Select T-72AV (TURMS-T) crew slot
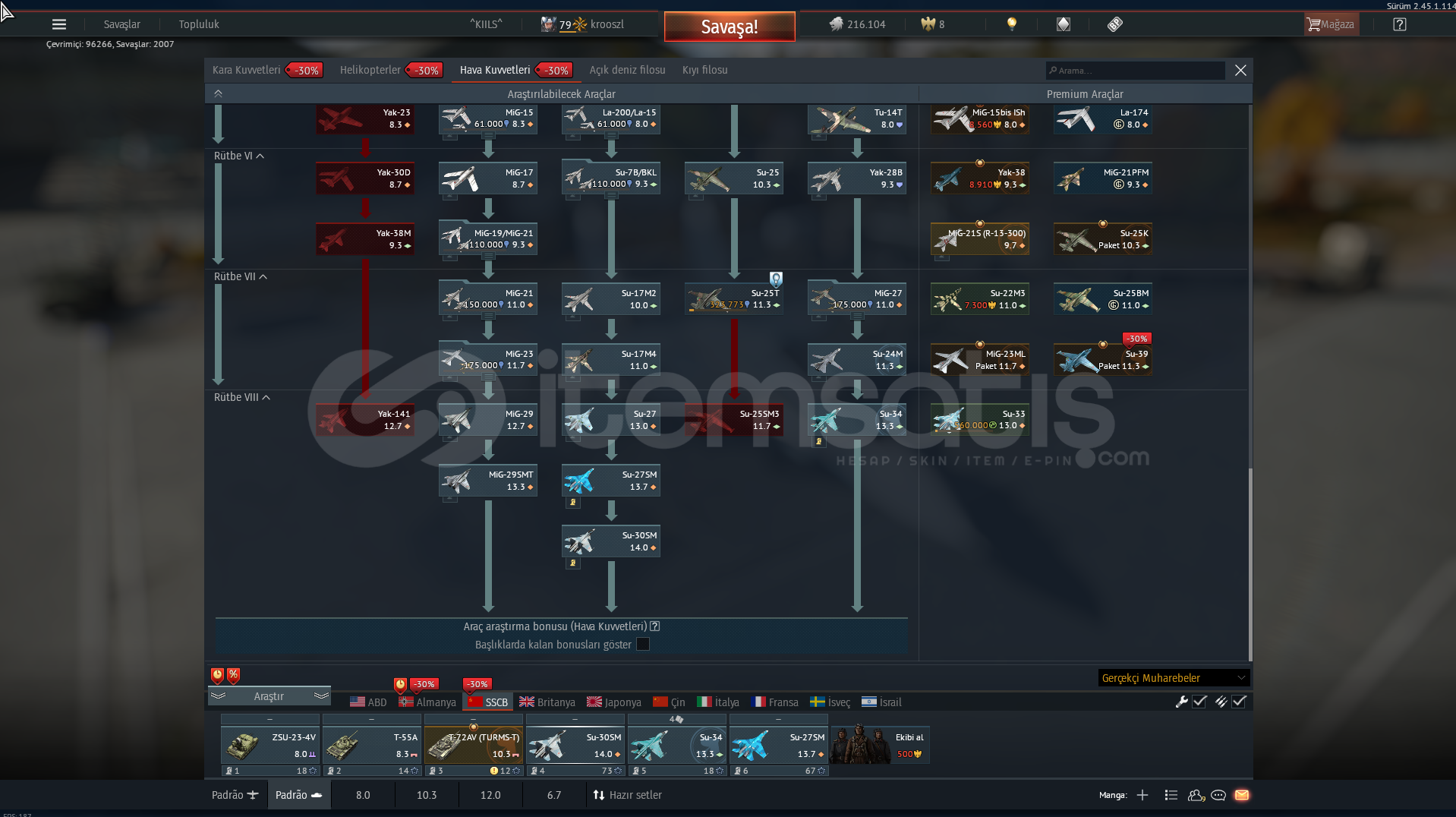 tap(474, 746)
